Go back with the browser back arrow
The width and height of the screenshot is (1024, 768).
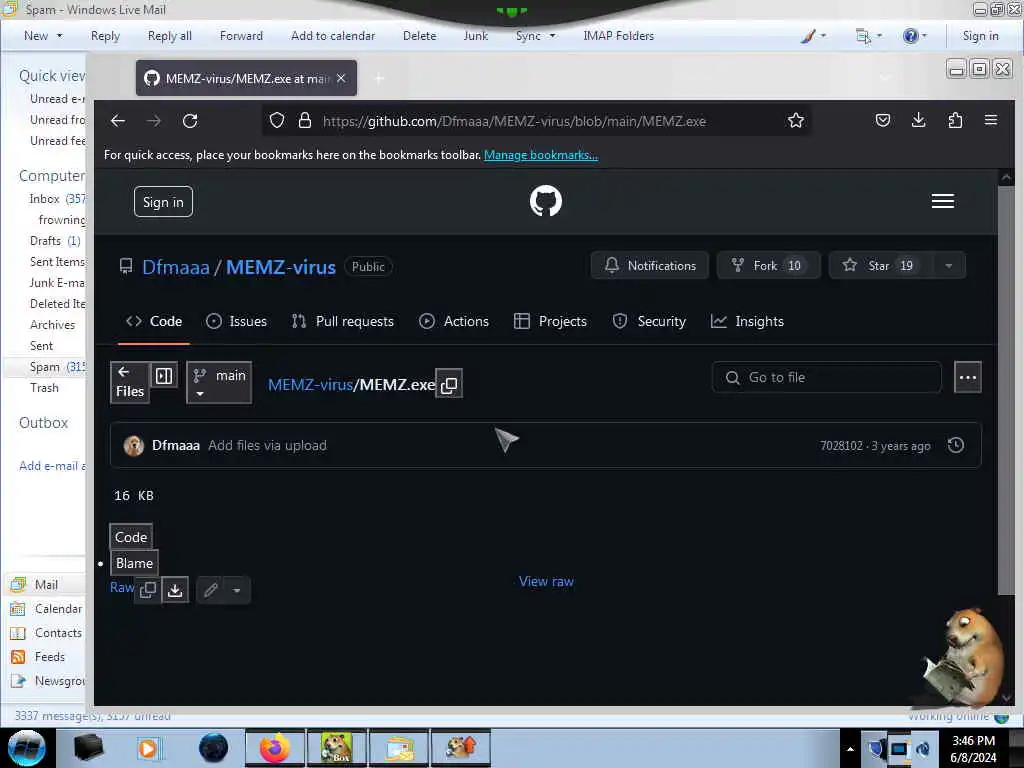[x=118, y=121]
